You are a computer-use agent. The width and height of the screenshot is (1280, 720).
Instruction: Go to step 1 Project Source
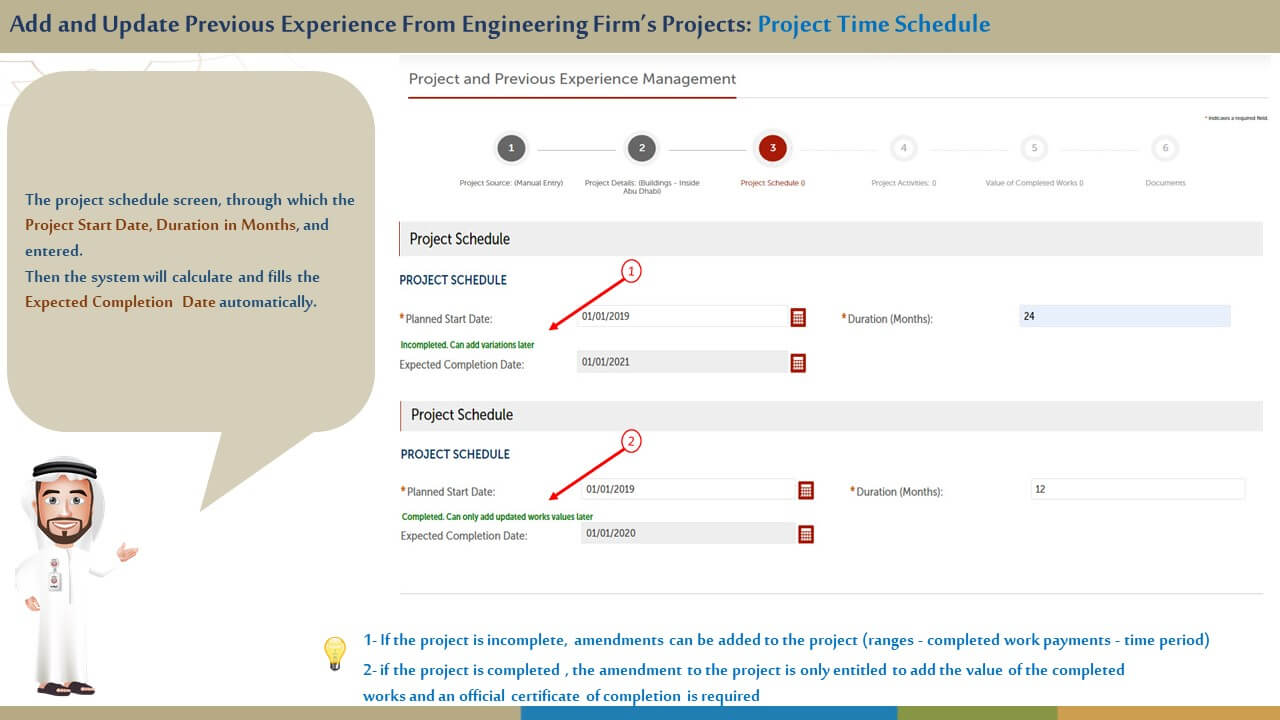click(511, 149)
